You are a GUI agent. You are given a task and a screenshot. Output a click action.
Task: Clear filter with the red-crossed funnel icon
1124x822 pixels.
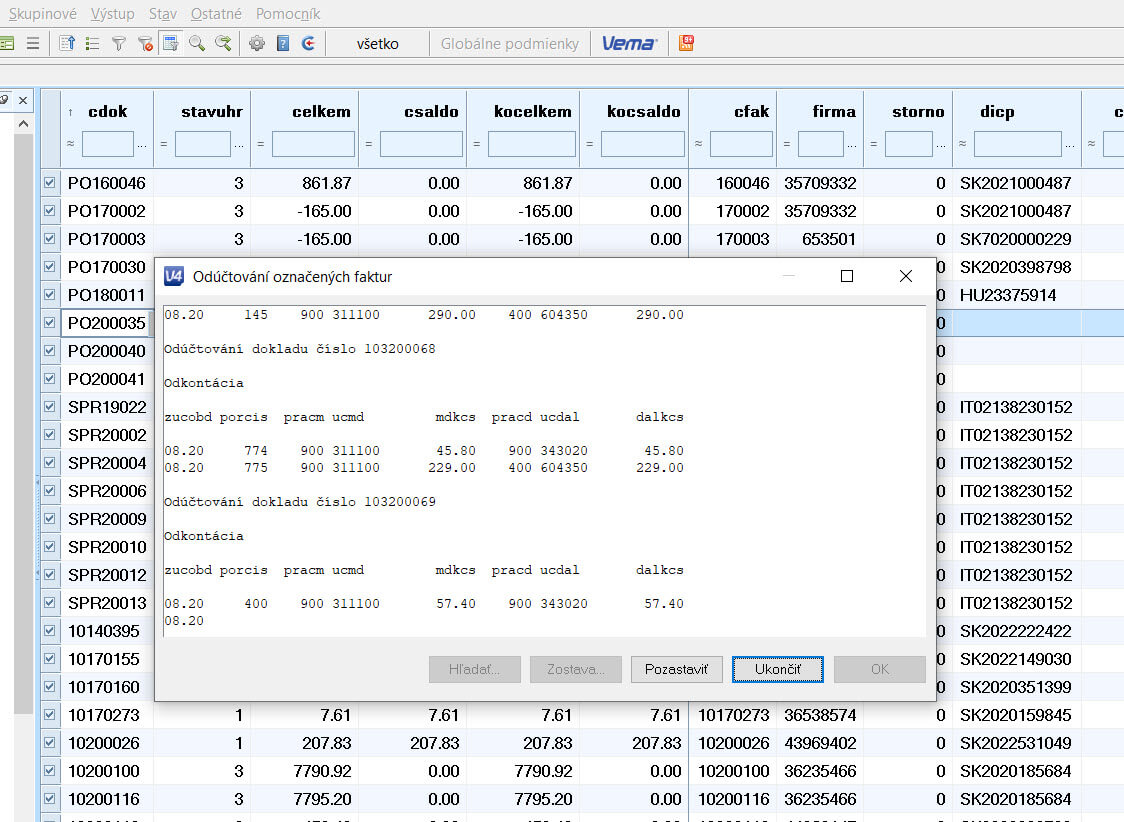[145, 44]
